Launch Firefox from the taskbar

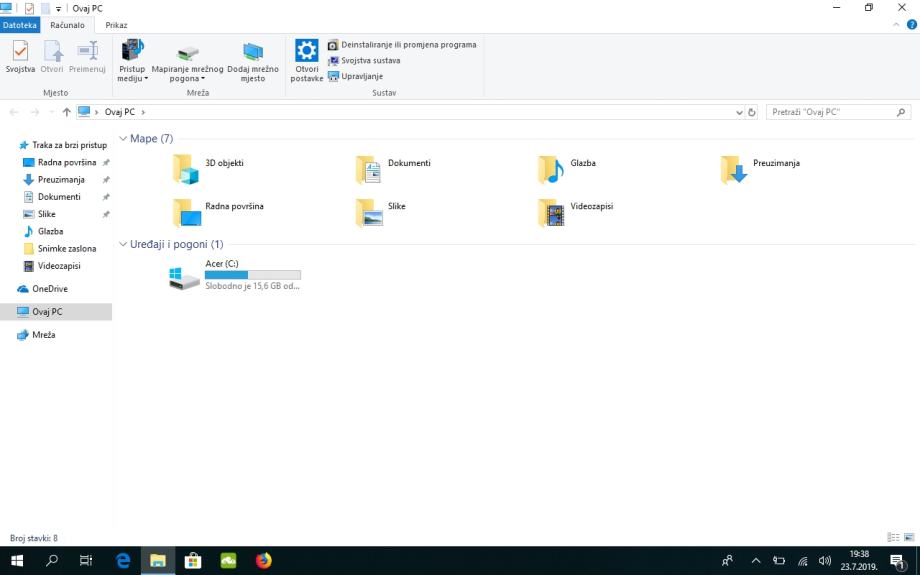tap(264, 561)
